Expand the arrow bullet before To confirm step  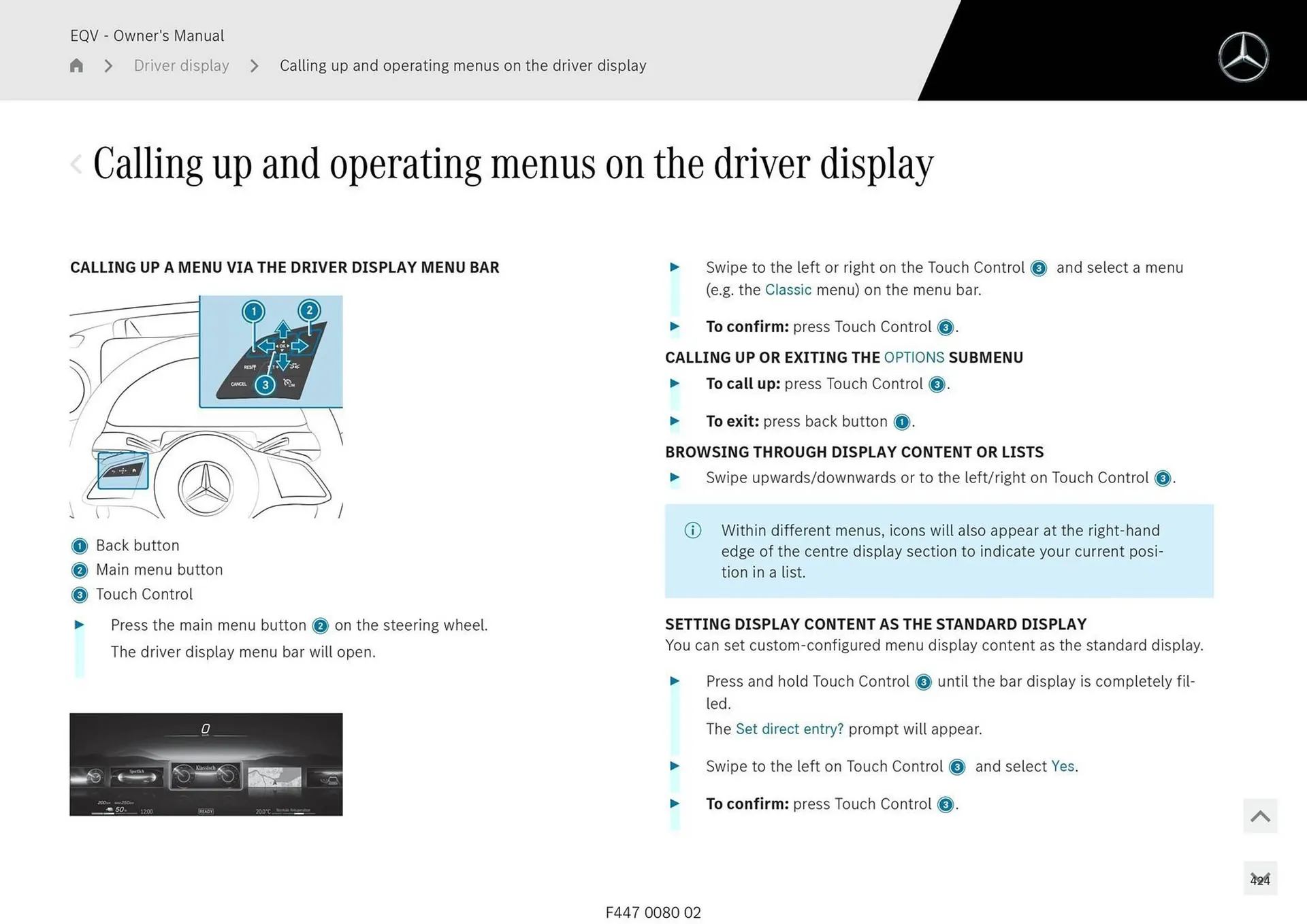coord(675,327)
